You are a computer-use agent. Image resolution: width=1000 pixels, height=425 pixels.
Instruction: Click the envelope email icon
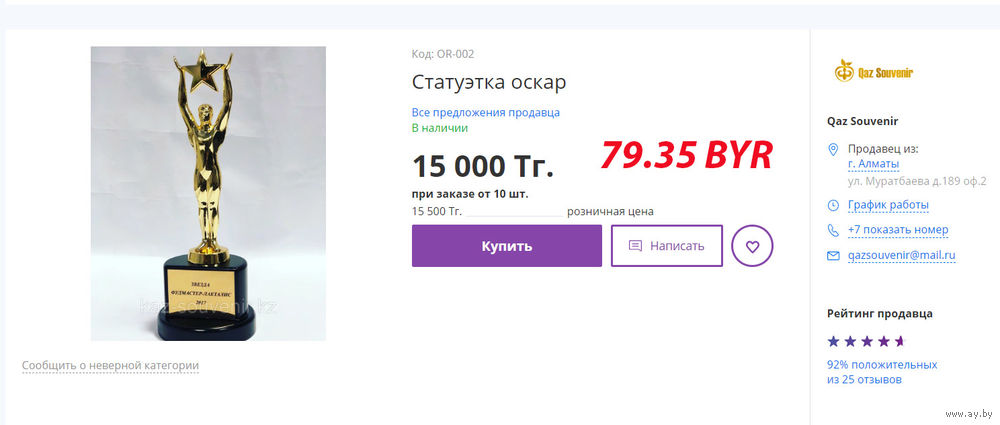[833, 256]
